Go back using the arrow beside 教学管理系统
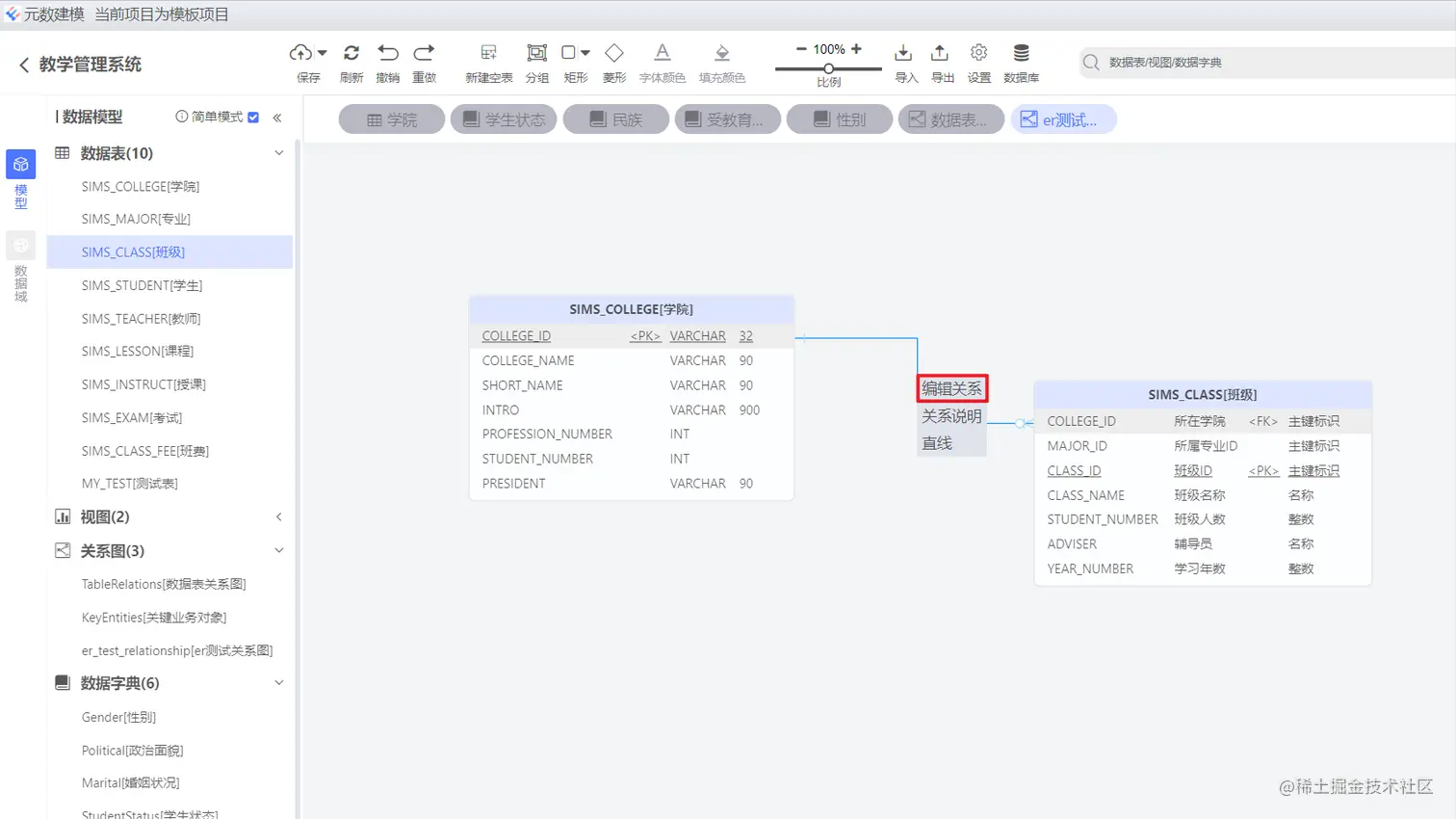 coord(24,65)
